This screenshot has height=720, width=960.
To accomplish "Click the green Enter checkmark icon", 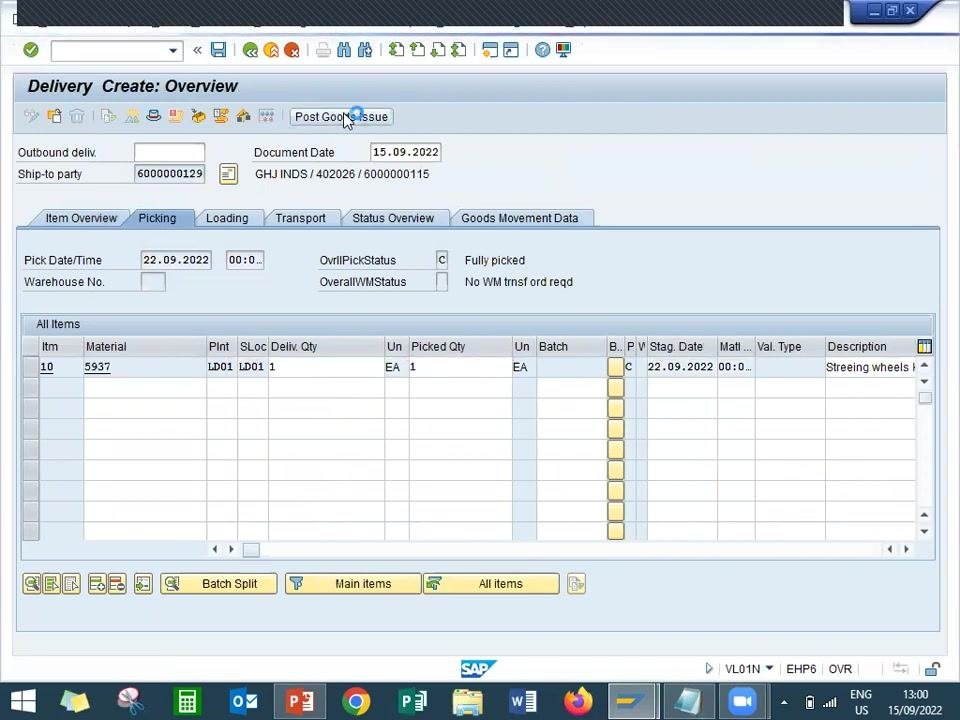I will [31, 50].
